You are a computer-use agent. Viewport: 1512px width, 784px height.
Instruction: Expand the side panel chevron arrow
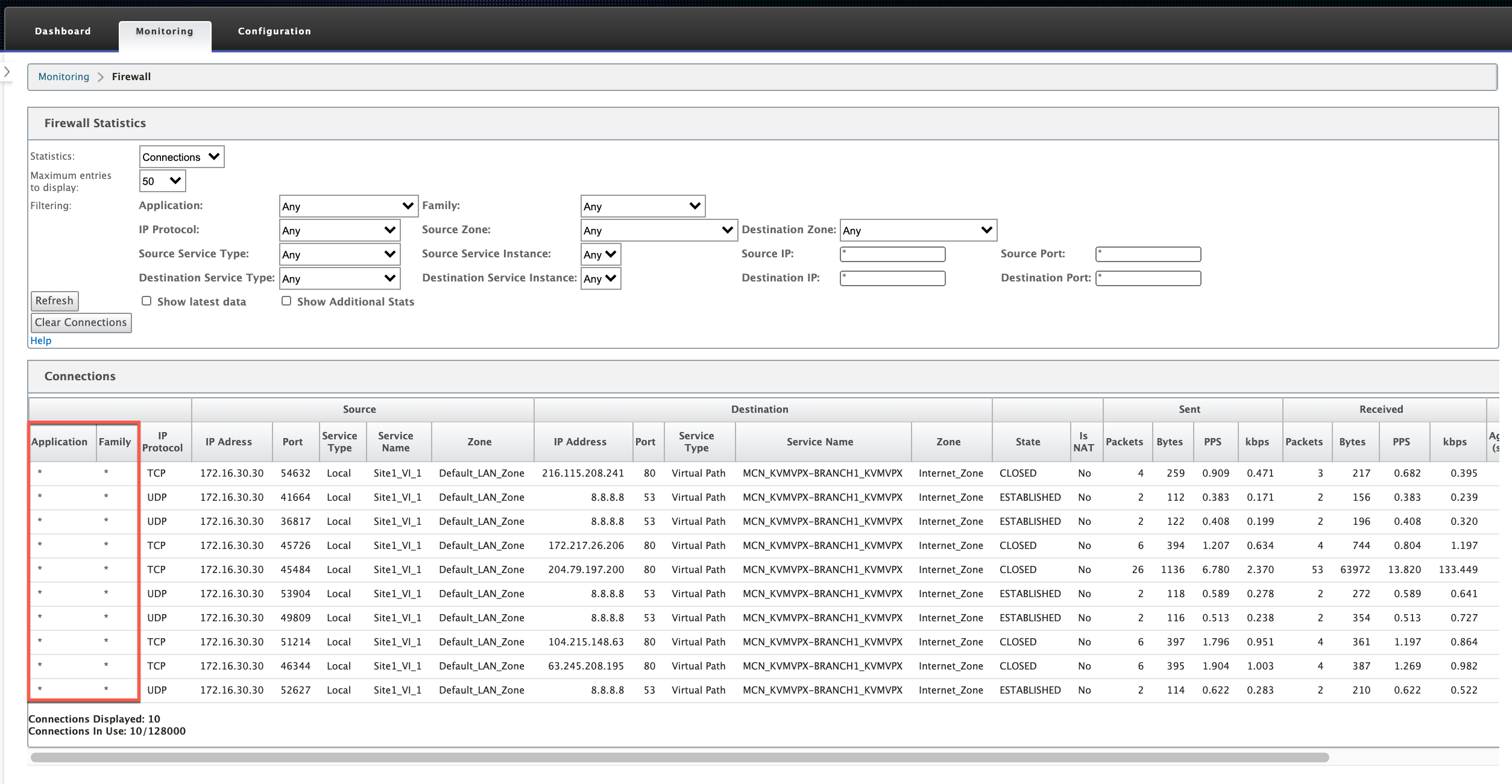point(7,72)
